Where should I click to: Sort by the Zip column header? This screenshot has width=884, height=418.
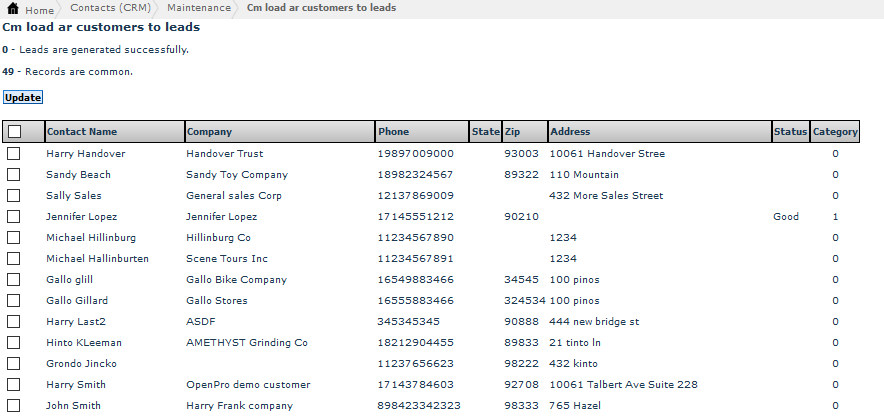[512, 132]
